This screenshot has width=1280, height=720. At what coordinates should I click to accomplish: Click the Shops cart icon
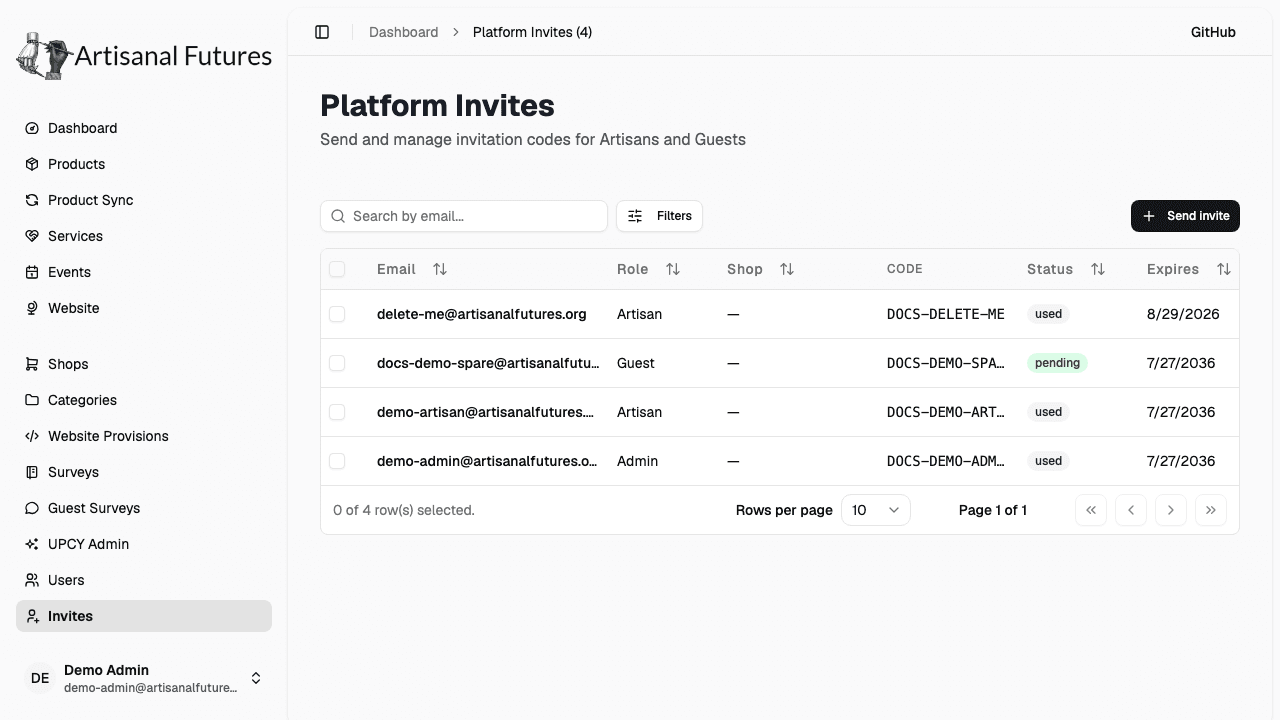coord(32,364)
